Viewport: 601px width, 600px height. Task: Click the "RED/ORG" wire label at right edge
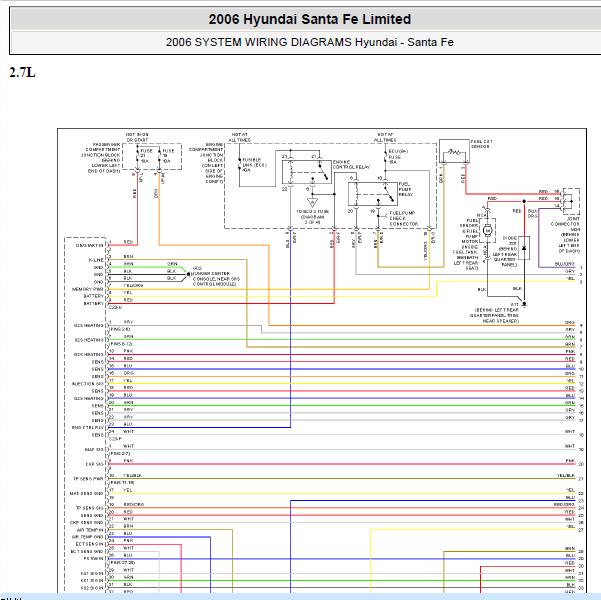click(x=564, y=505)
